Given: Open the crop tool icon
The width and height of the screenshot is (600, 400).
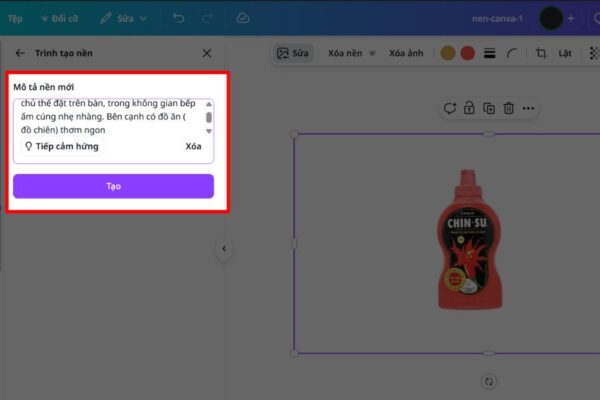Looking at the screenshot, I should point(541,53).
